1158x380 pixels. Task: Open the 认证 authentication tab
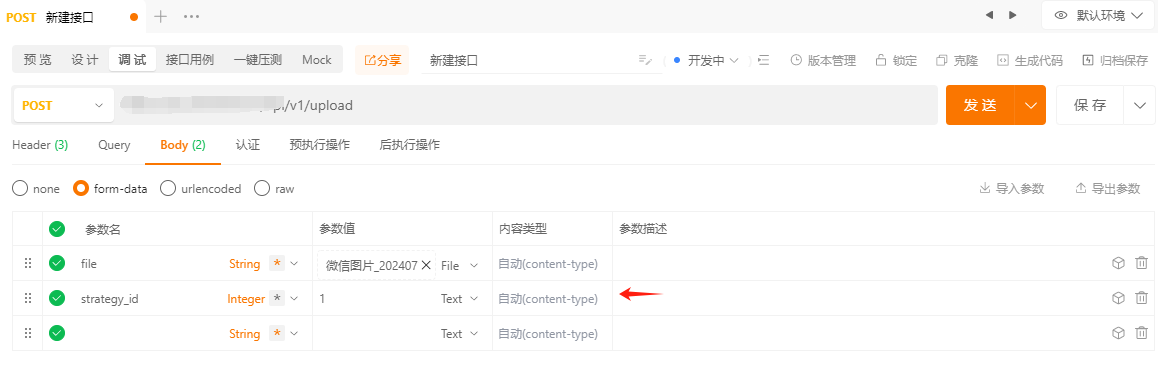coord(248,145)
